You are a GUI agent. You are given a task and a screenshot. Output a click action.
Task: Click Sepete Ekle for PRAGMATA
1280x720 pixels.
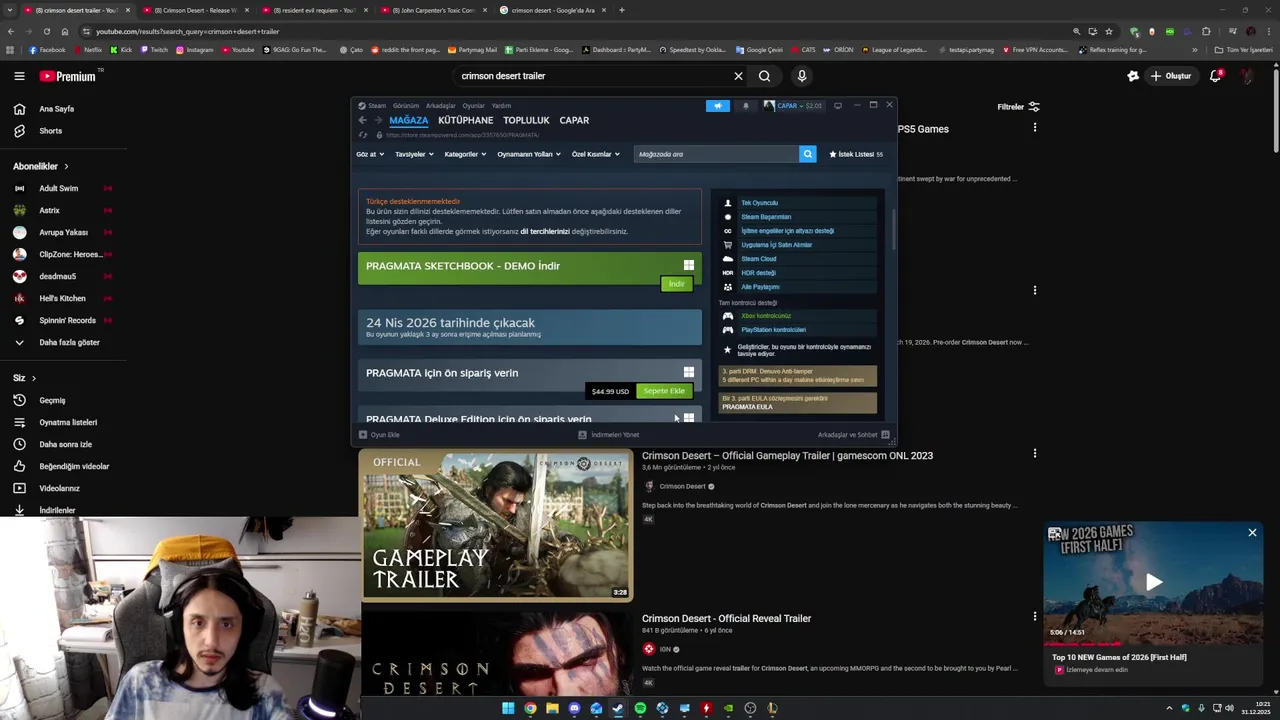coord(664,391)
